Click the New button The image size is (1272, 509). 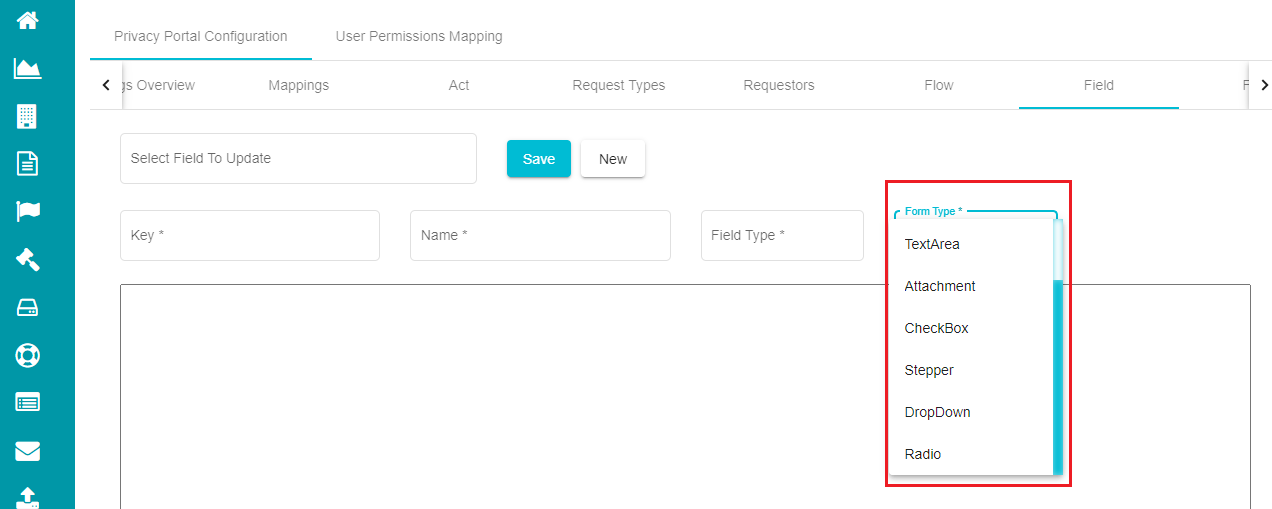tap(613, 159)
